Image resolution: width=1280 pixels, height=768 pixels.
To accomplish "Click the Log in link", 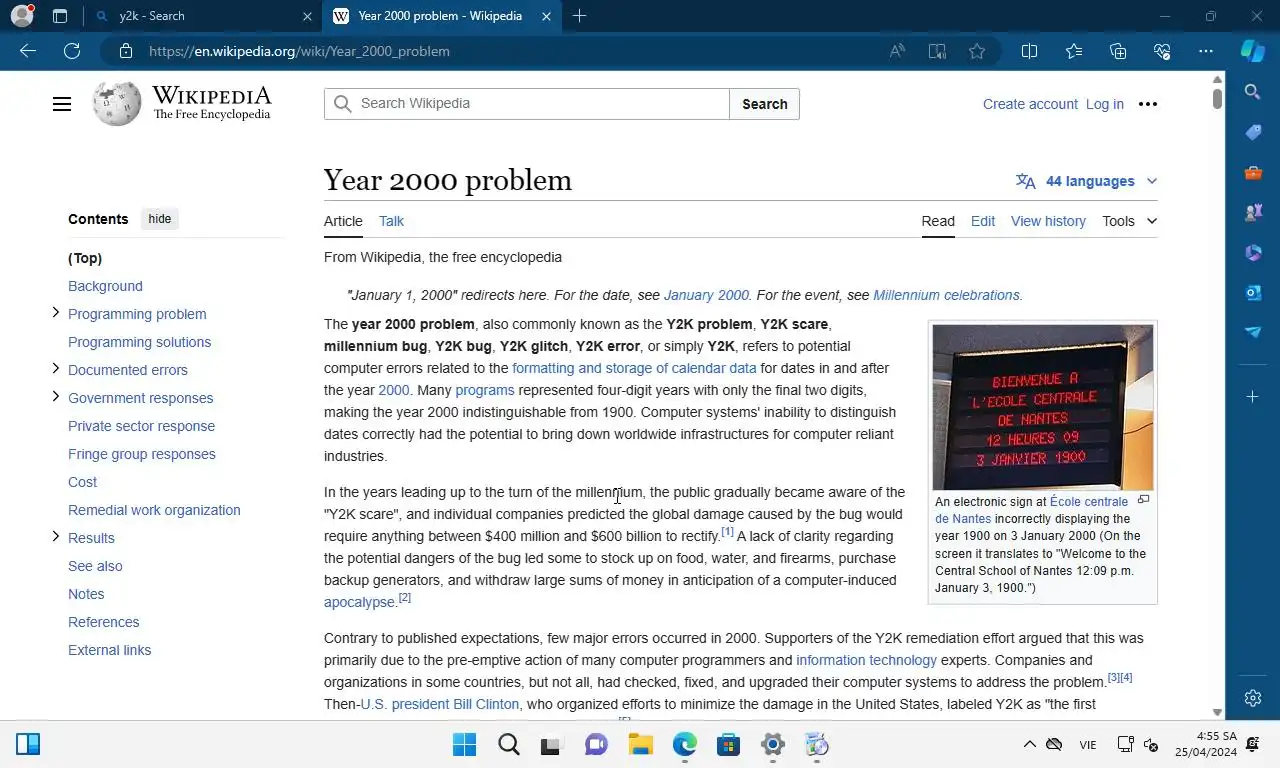I will click(1105, 104).
